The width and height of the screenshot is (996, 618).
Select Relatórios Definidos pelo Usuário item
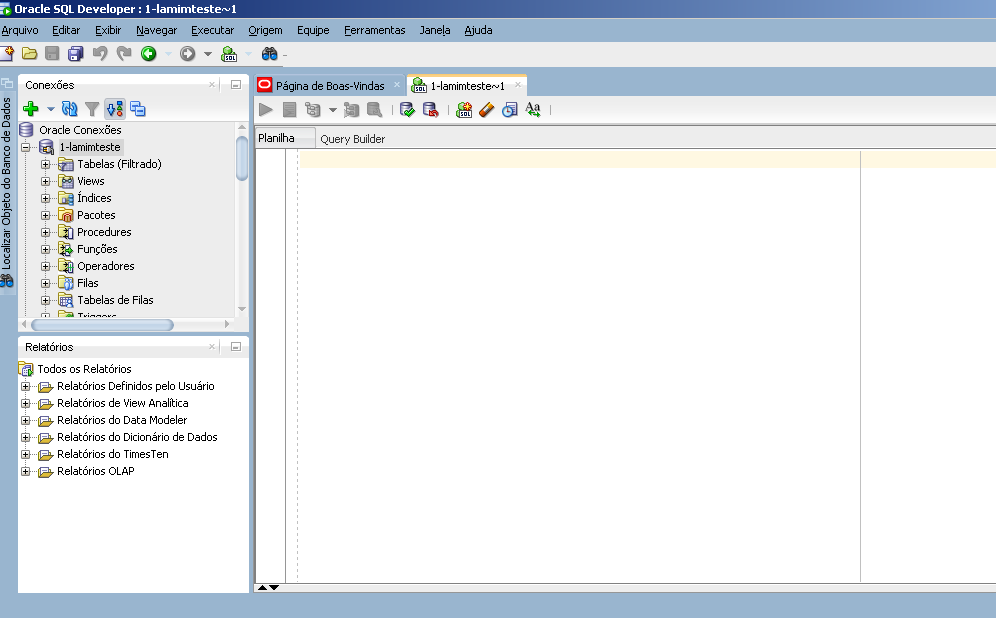(135, 387)
